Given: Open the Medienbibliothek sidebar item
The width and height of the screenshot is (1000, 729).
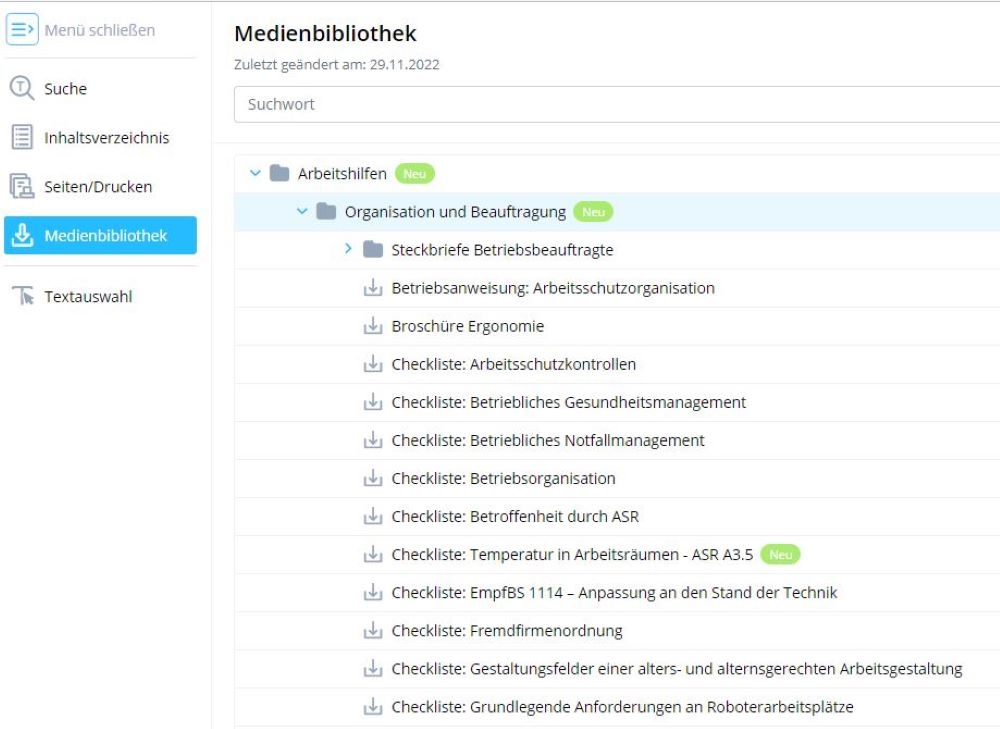Looking at the screenshot, I should click(101, 236).
